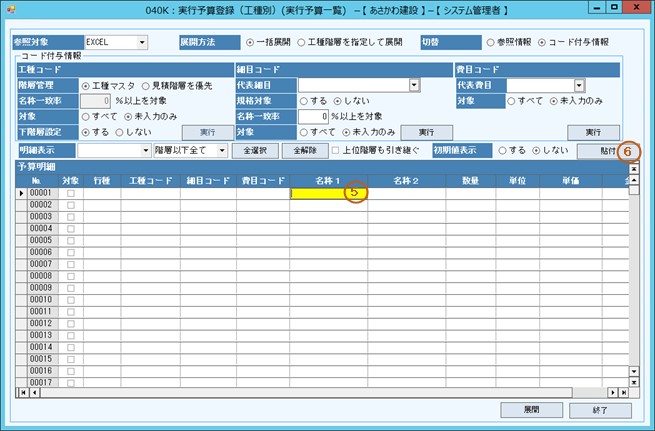Expand the 代表細目 combo box
655x431 pixels.
click(413, 86)
